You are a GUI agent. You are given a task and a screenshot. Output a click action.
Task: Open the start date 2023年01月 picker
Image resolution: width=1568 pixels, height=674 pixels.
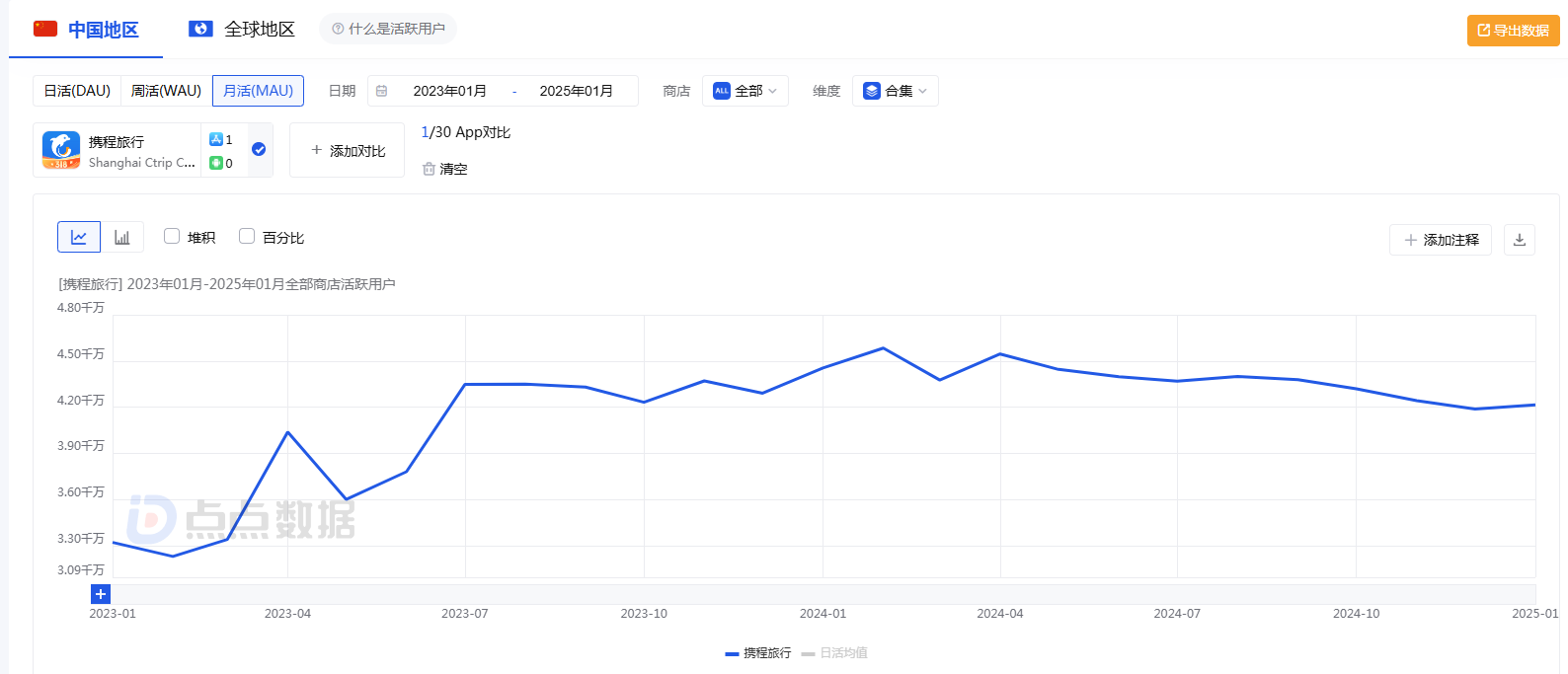(x=449, y=91)
